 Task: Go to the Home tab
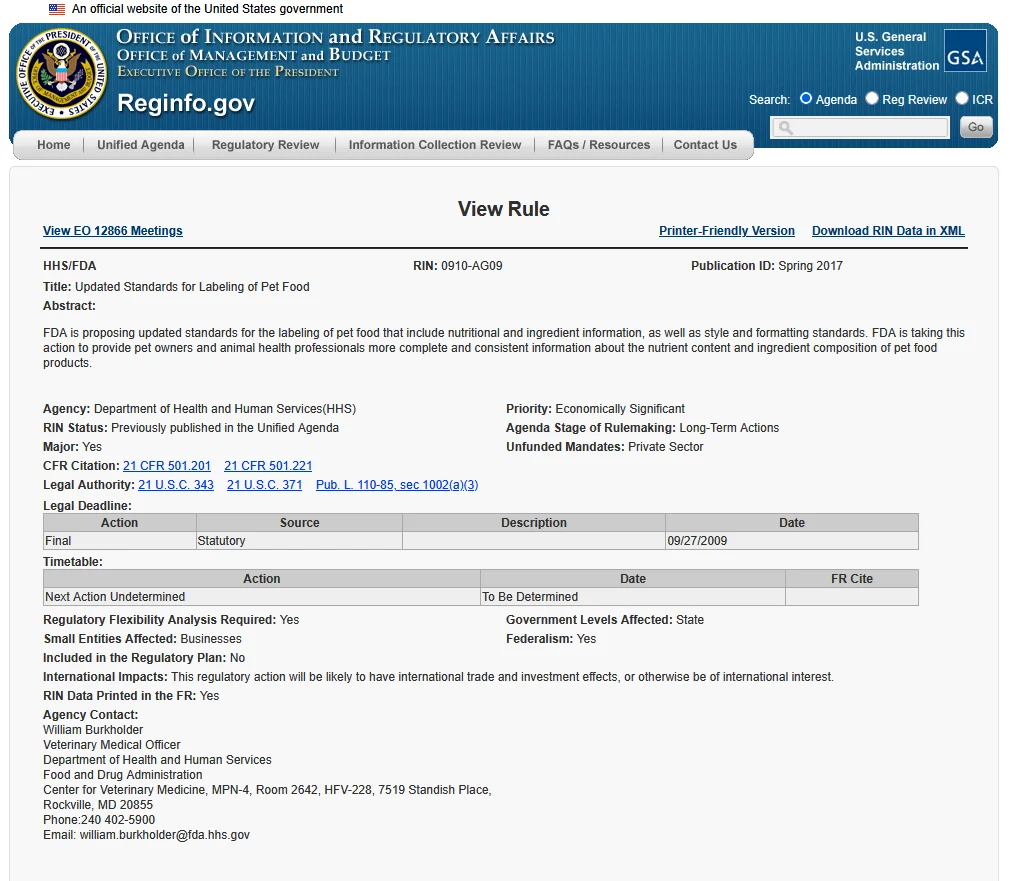[54, 145]
